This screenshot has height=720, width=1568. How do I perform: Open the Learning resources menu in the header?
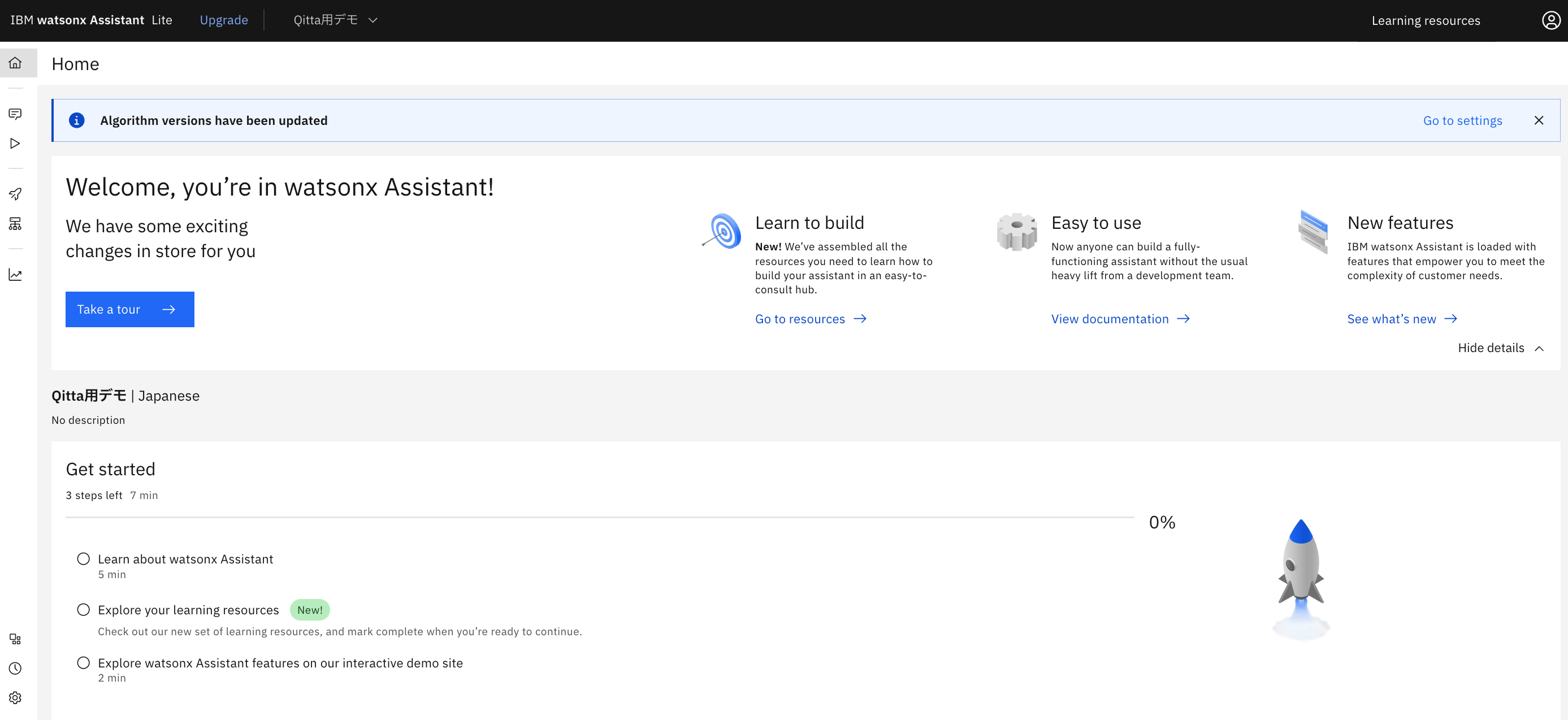click(1425, 20)
